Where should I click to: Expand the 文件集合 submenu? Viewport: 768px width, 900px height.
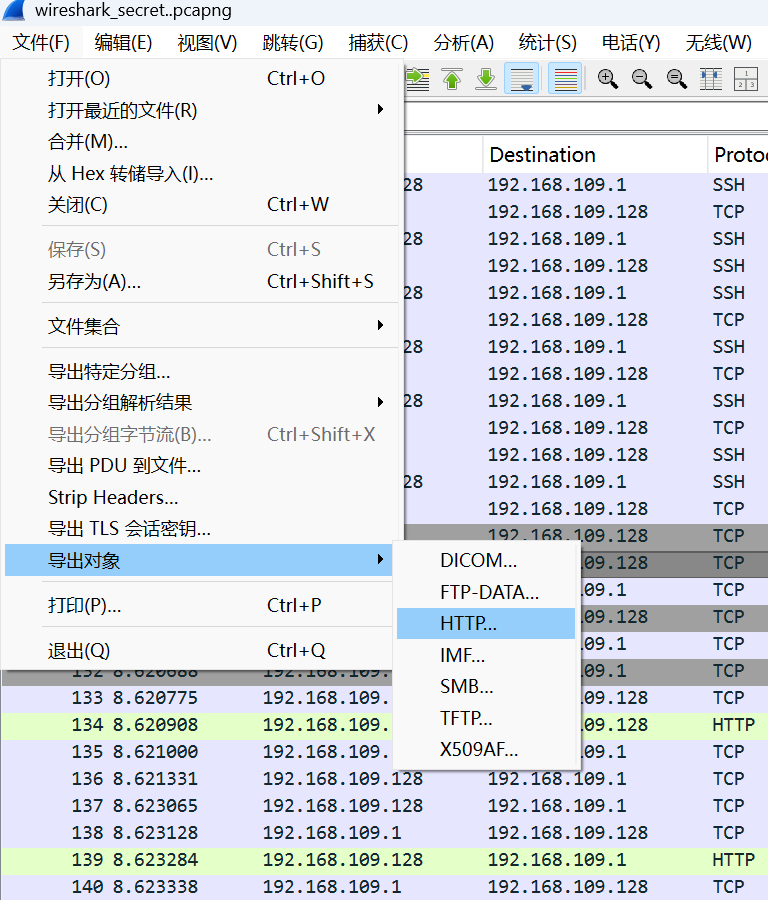tap(199, 326)
